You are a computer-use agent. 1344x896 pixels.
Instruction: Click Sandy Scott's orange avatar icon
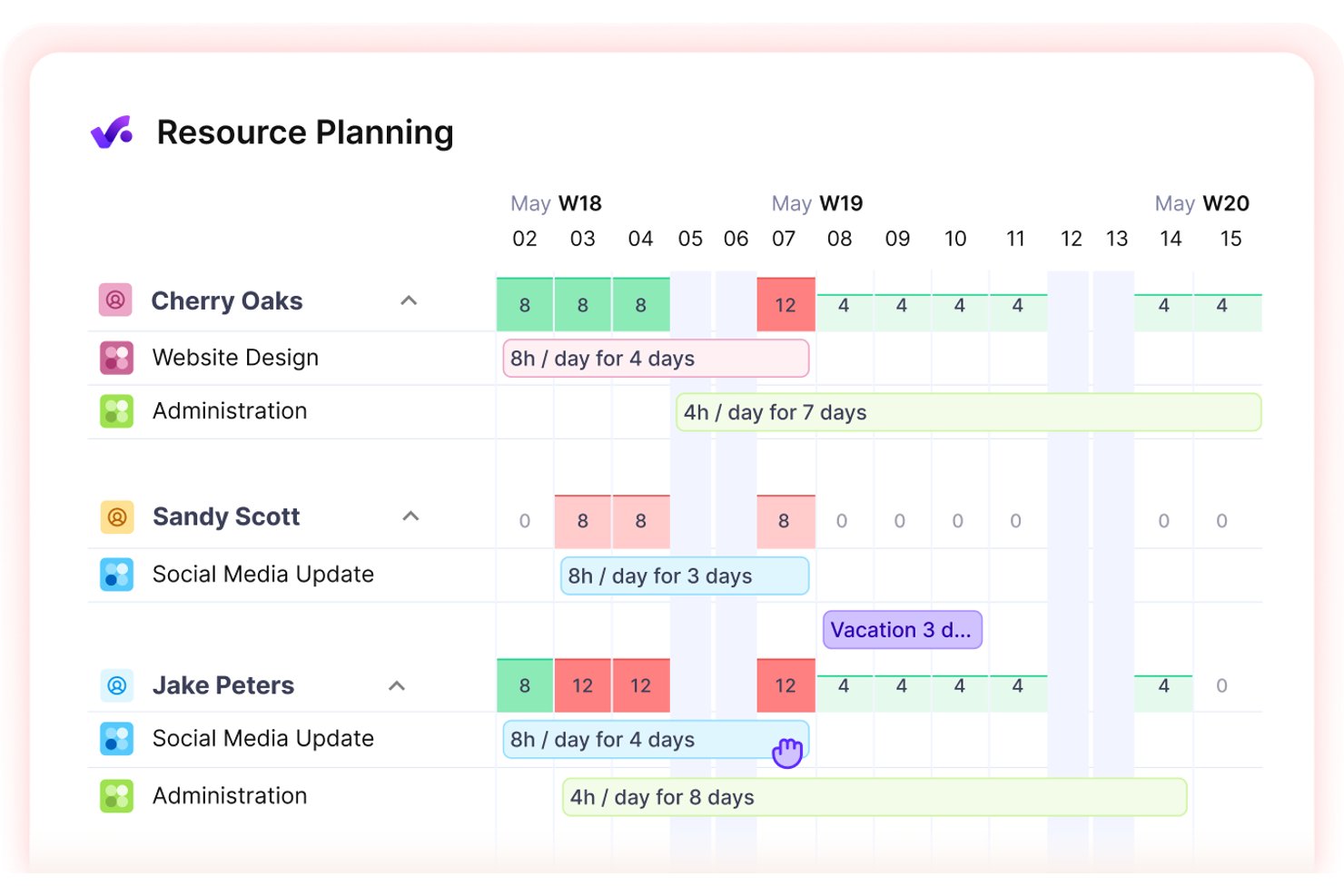[x=117, y=517]
